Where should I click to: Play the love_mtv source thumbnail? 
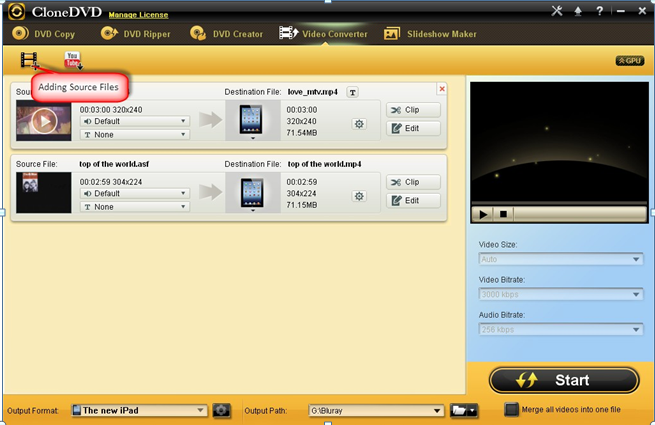(x=44, y=121)
